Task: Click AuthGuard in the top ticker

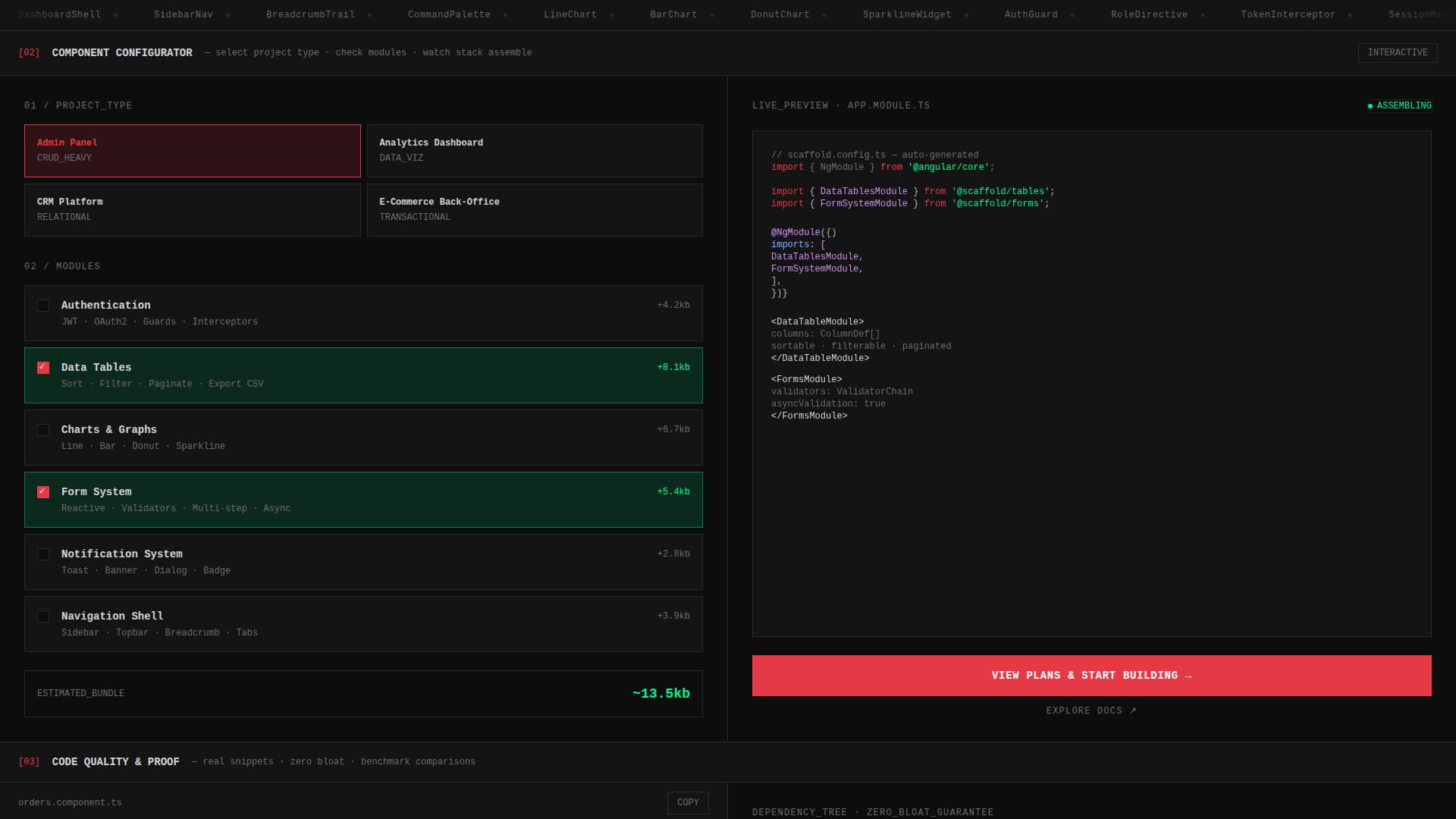Action: click(x=1031, y=14)
